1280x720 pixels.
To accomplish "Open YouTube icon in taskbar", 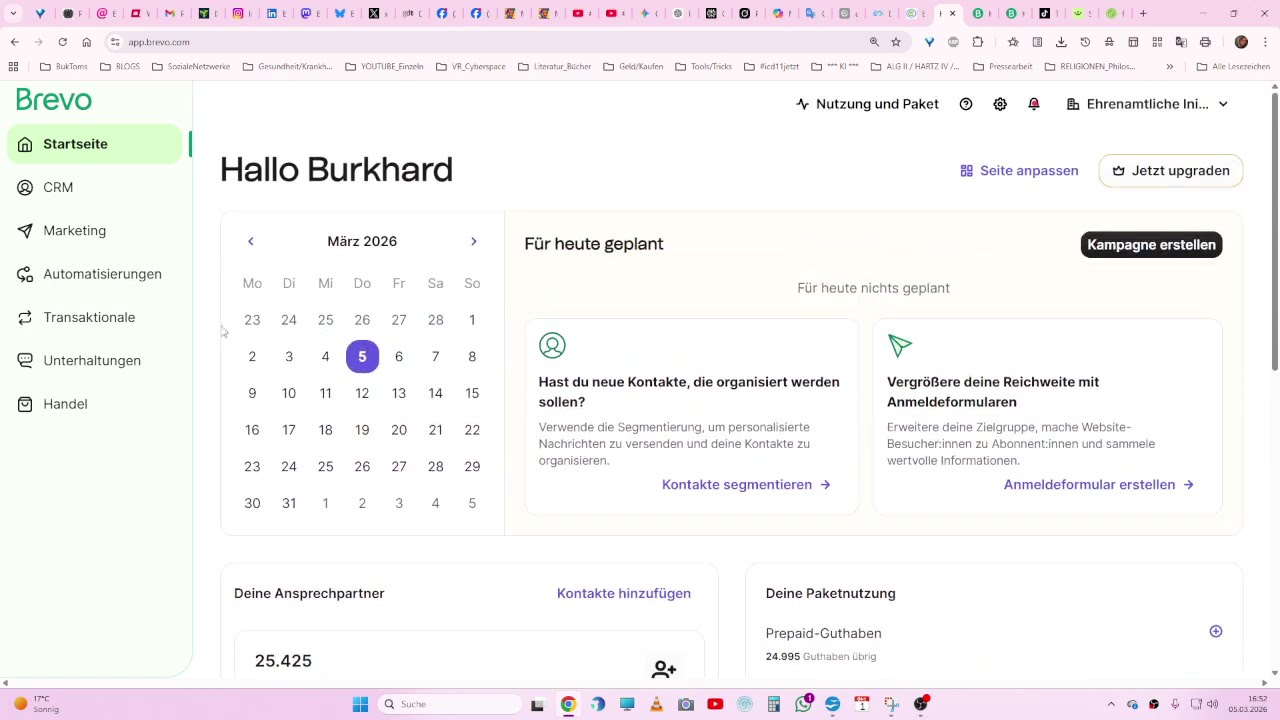I will tap(715, 704).
